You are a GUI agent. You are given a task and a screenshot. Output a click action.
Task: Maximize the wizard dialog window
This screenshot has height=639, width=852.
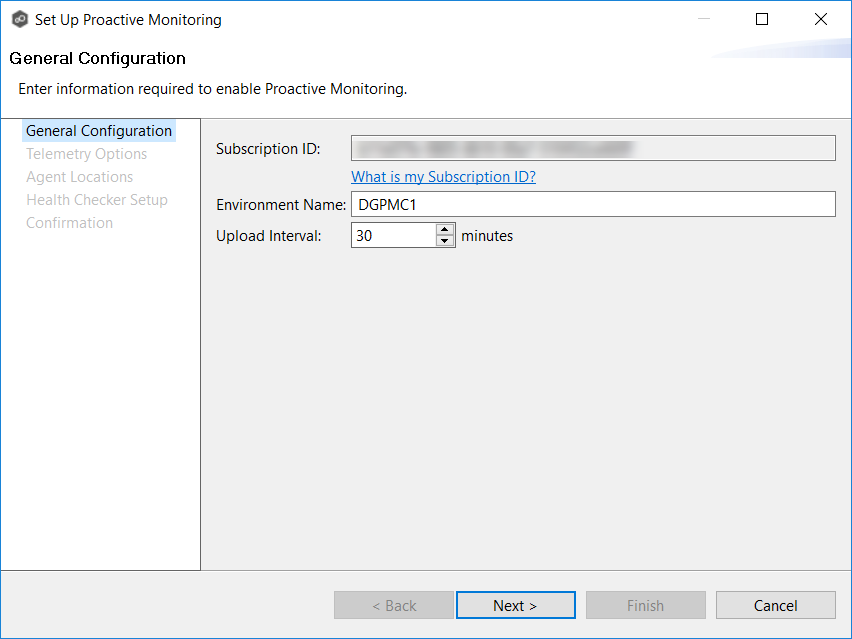click(x=762, y=19)
